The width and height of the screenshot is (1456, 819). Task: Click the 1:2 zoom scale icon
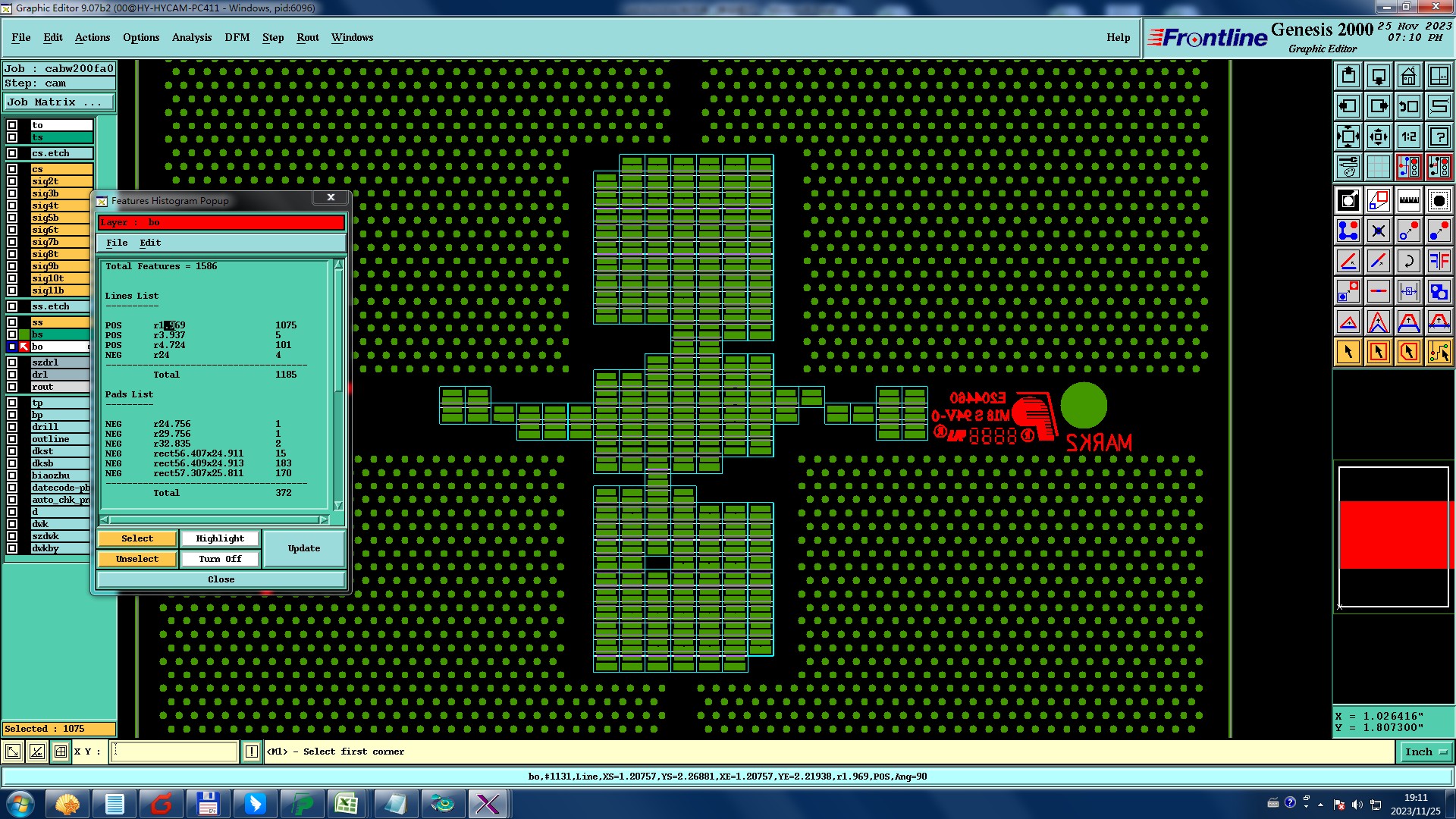pyautogui.click(x=1408, y=136)
